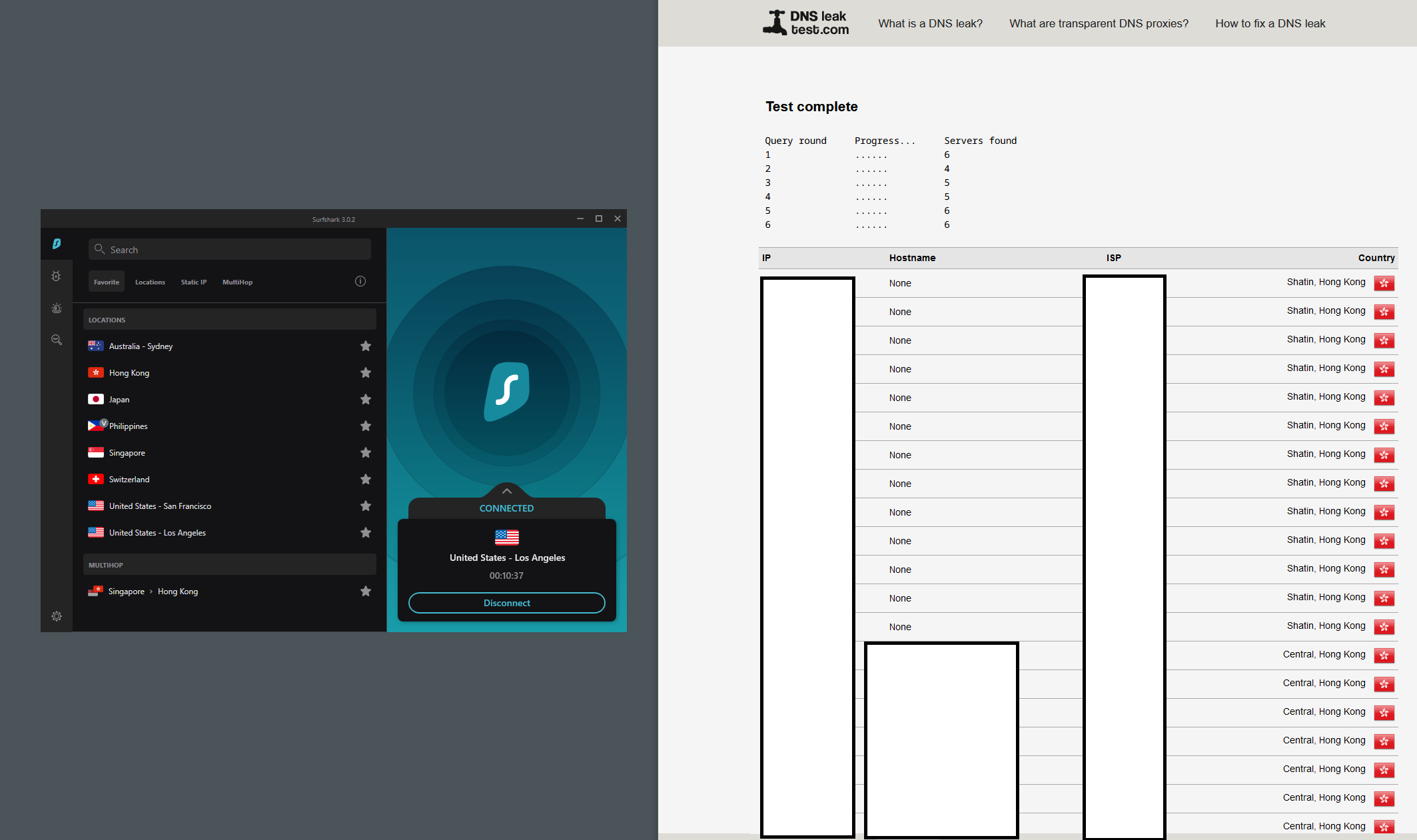Switch to the Favorite tab

[x=107, y=282]
